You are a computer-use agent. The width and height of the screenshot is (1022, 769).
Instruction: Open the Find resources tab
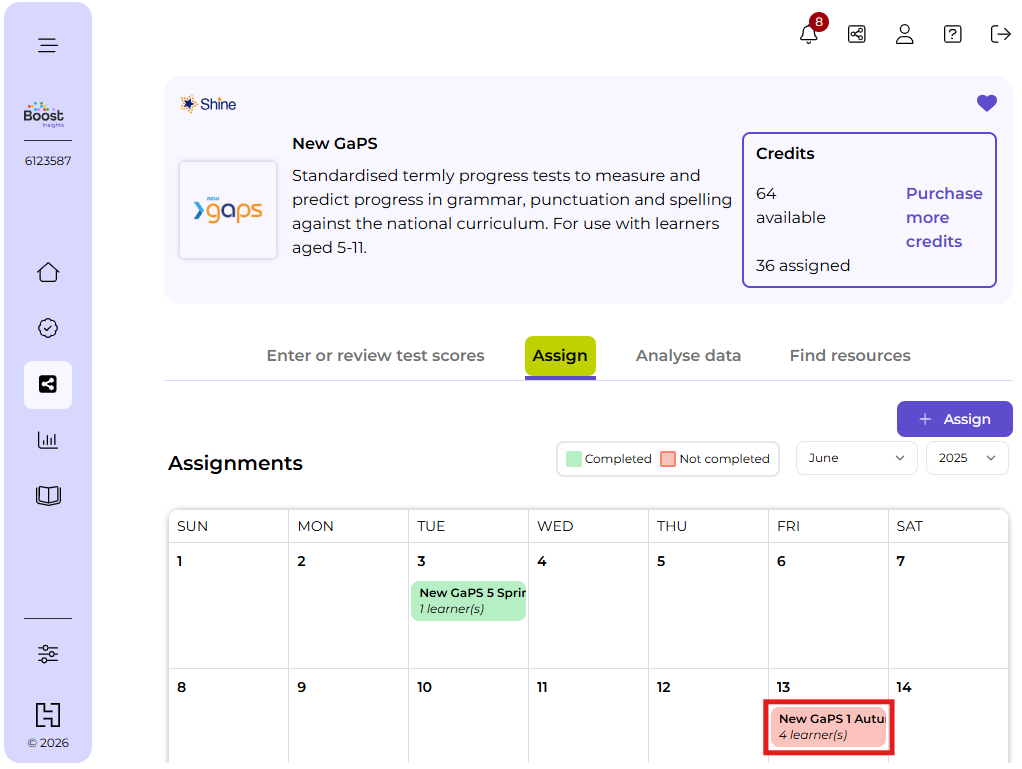(x=850, y=356)
